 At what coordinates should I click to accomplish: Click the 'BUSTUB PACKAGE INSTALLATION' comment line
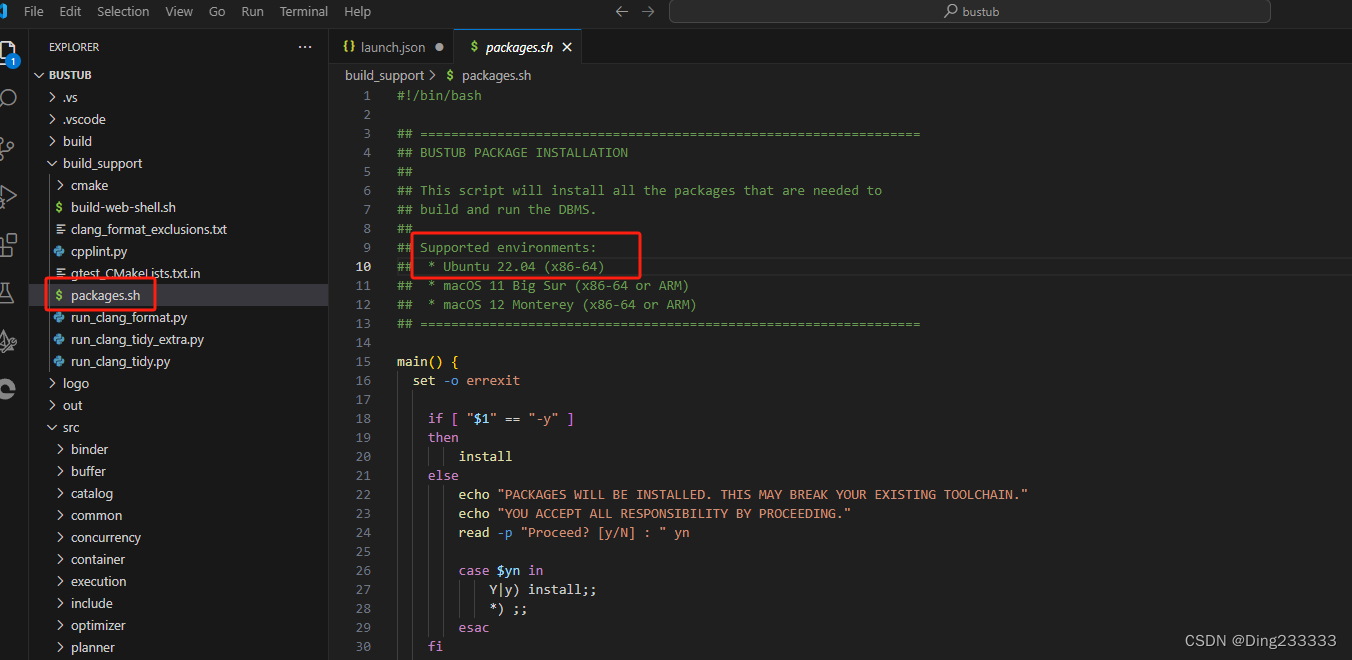(512, 153)
